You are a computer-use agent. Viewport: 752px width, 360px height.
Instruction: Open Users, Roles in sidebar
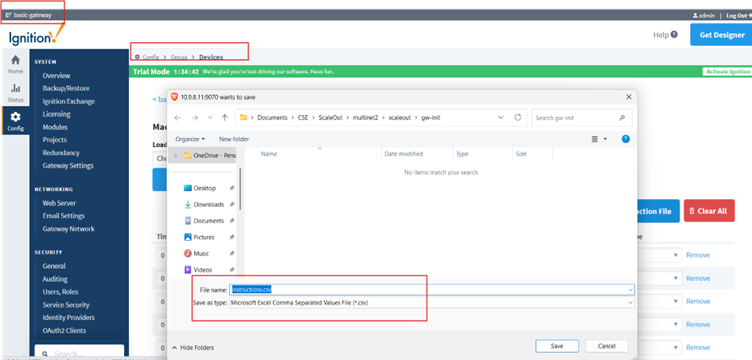pos(60,291)
